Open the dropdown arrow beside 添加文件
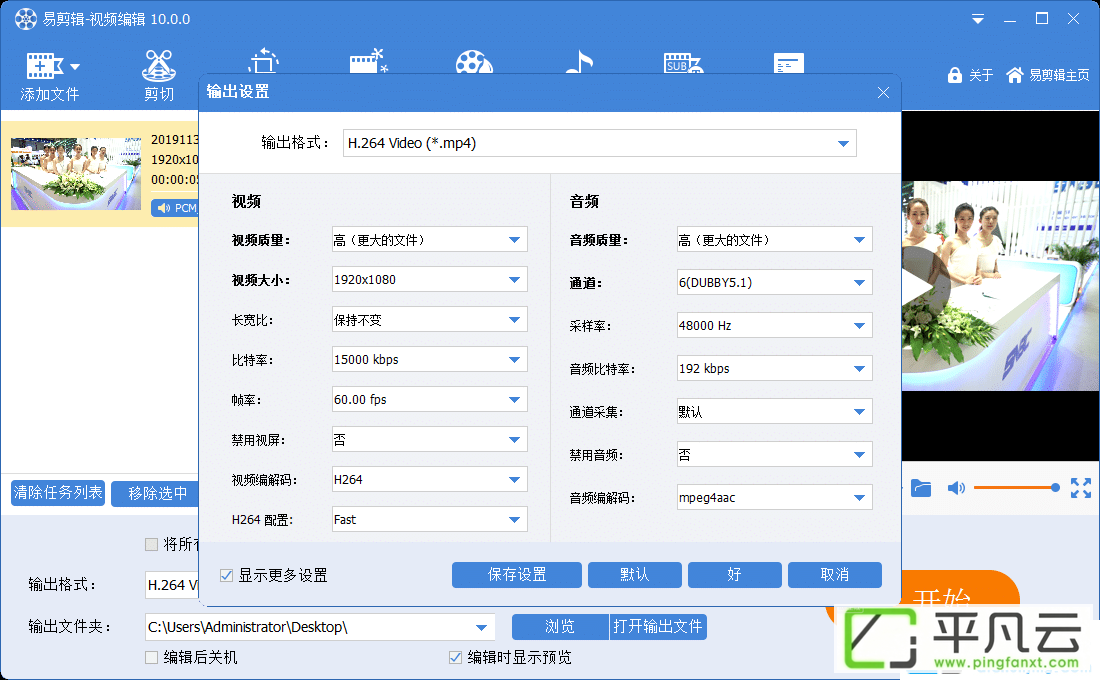Image resolution: width=1100 pixels, height=680 pixels. click(x=75, y=67)
